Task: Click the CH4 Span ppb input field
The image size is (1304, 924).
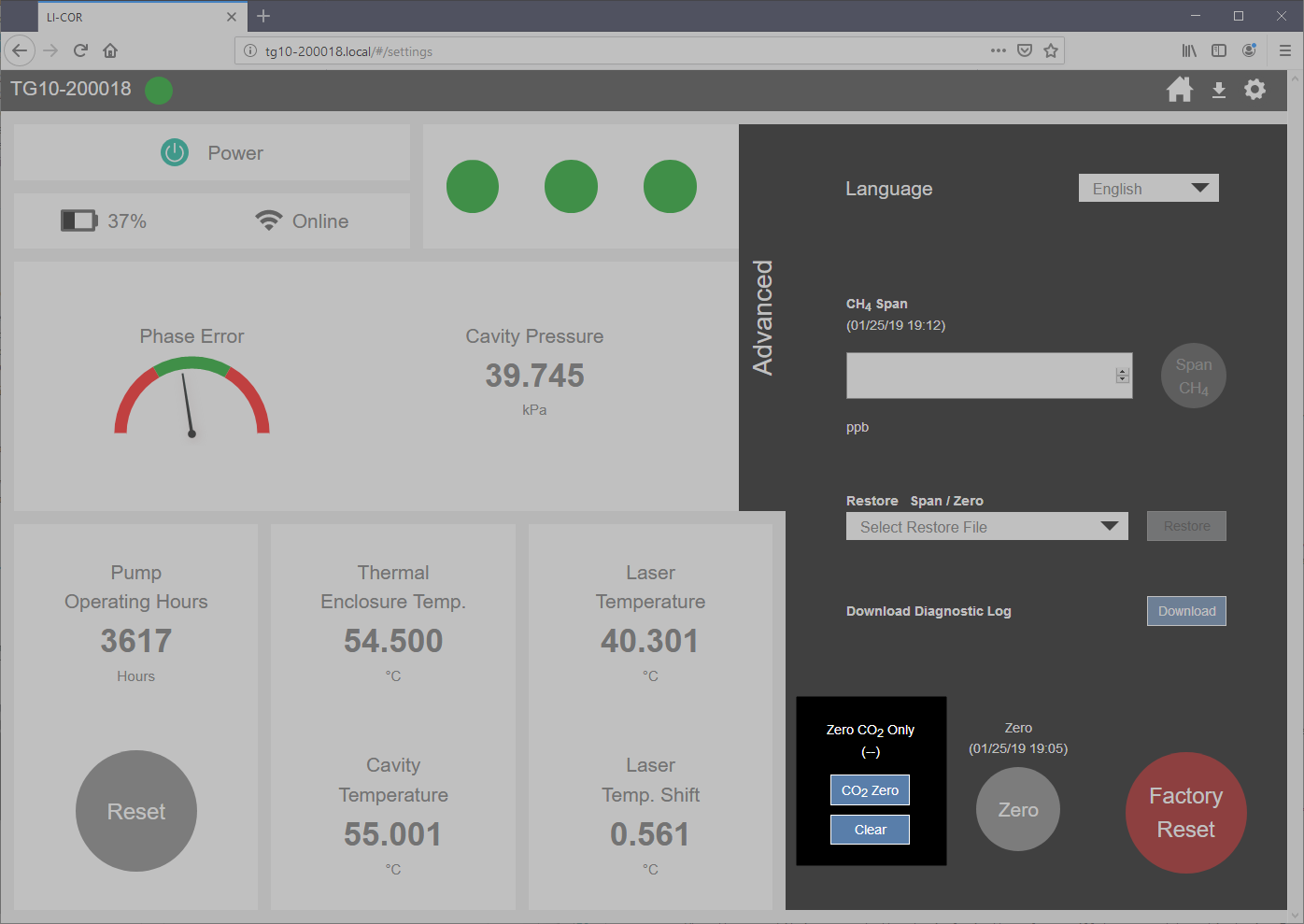Action: (981, 376)
